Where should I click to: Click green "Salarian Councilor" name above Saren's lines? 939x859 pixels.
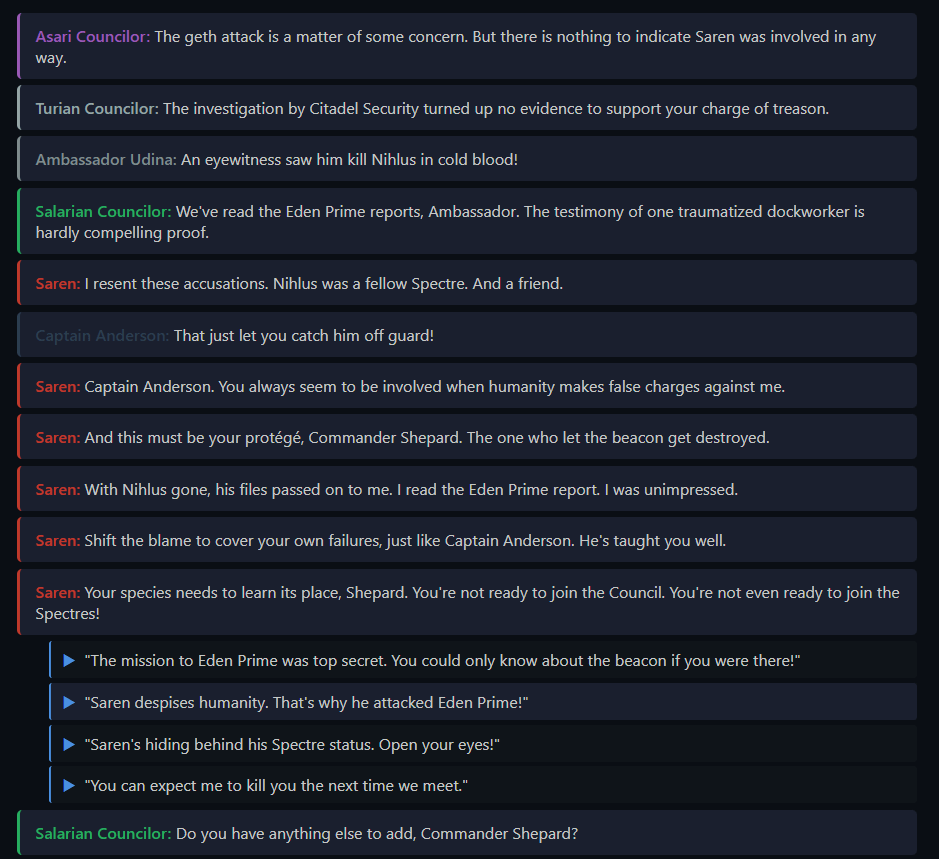[x=103, y=212]
